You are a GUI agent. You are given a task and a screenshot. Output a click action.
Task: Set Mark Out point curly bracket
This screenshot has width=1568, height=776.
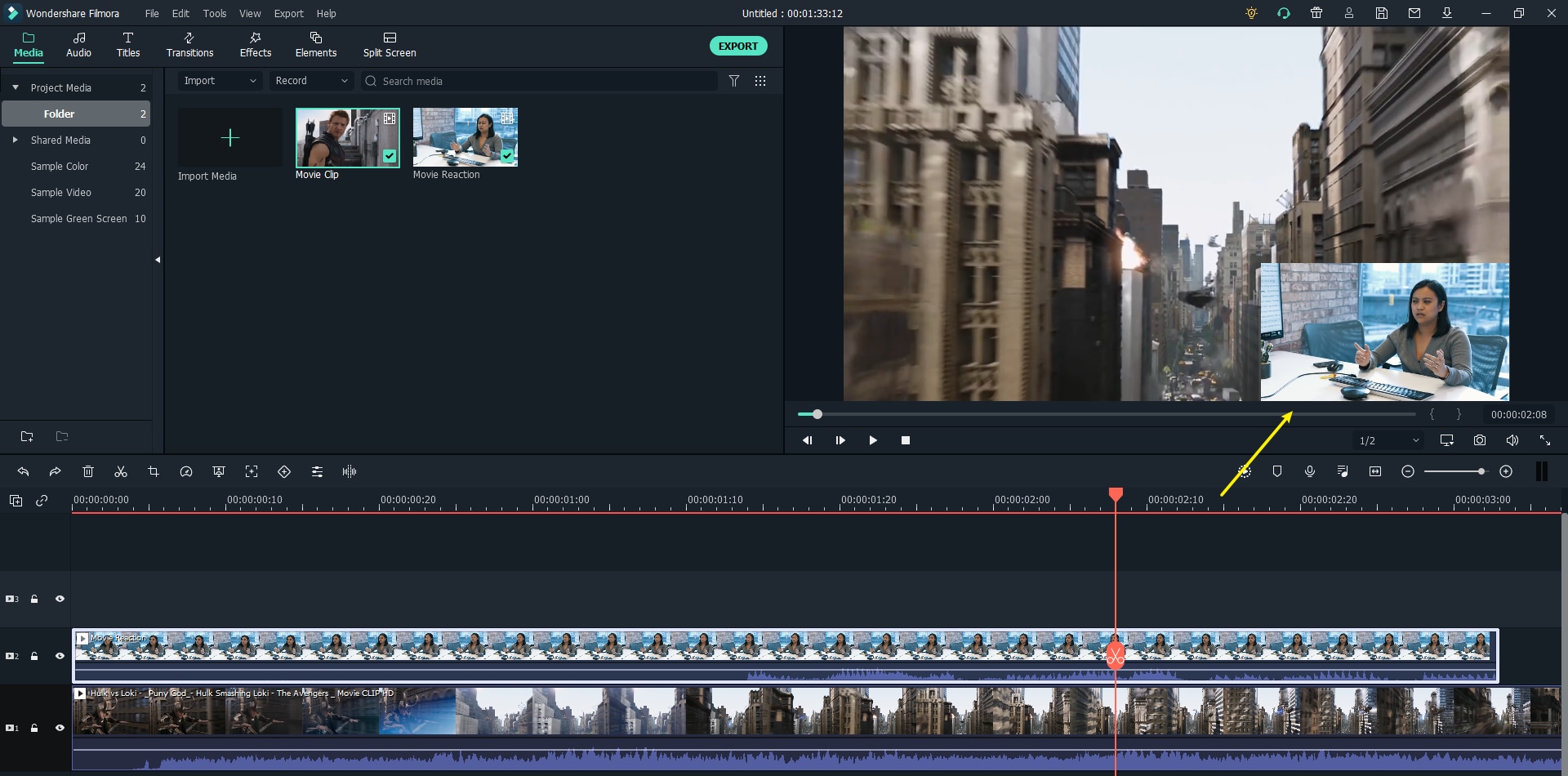1459,414
